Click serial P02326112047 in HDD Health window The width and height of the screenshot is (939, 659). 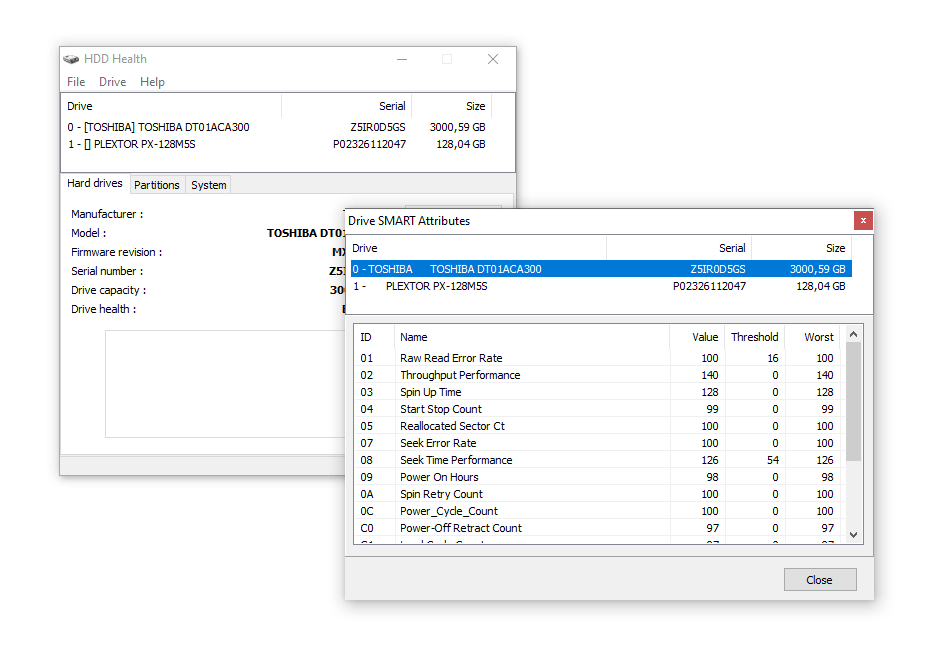click(369, 144)
